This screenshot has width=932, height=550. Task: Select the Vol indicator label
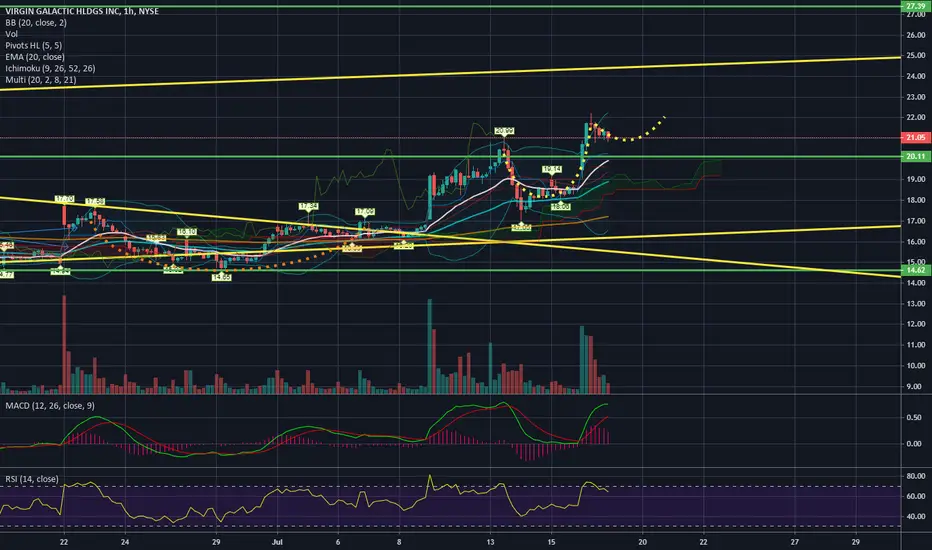pyautogui.click(x=11, y=34)
